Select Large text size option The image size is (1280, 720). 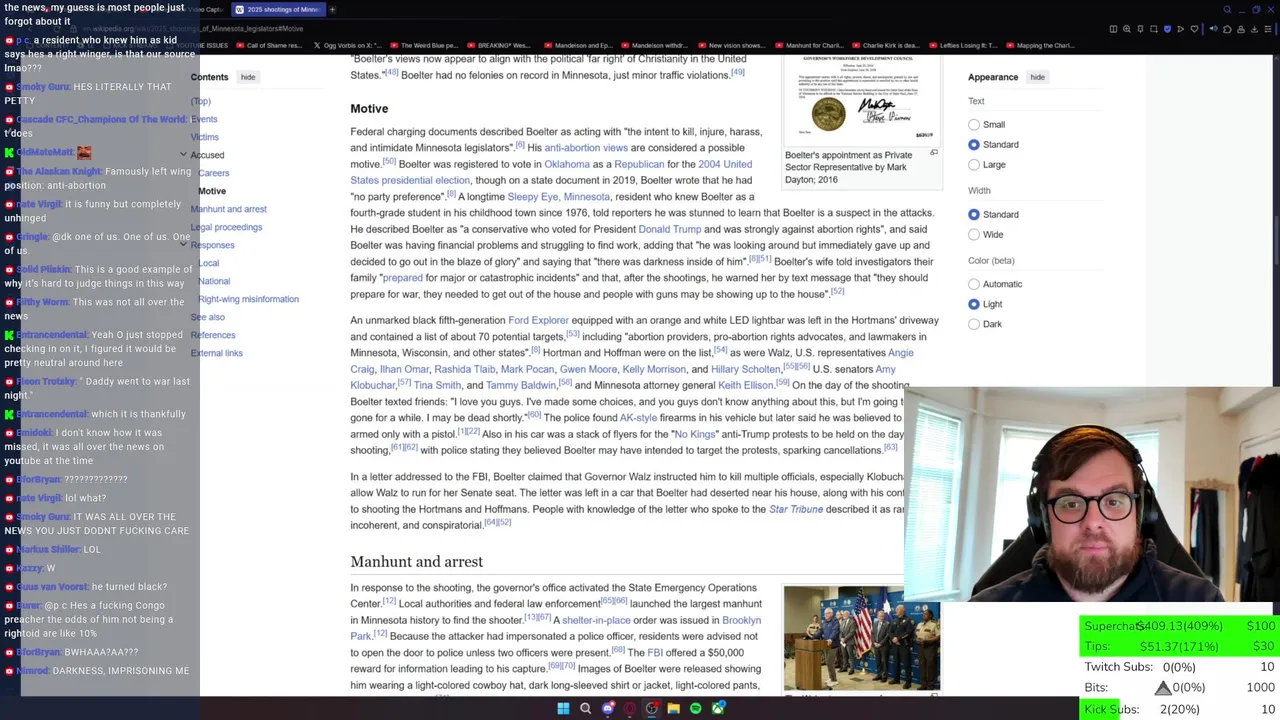(974, 165)
